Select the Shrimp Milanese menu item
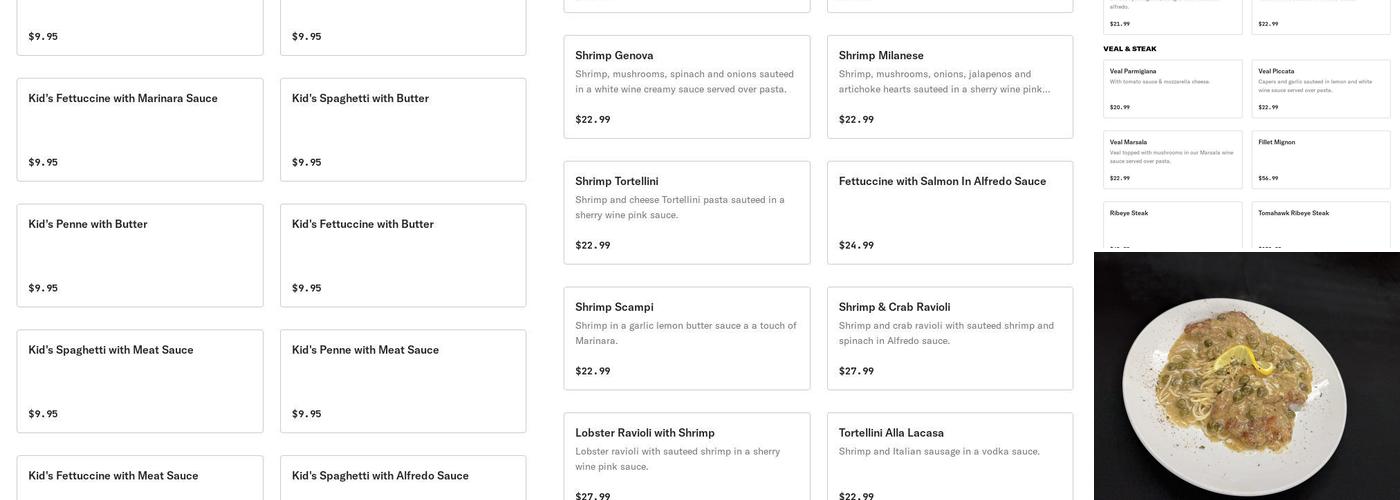Image resolution: width=1400 pixels, height=500 pixels. 950,87
